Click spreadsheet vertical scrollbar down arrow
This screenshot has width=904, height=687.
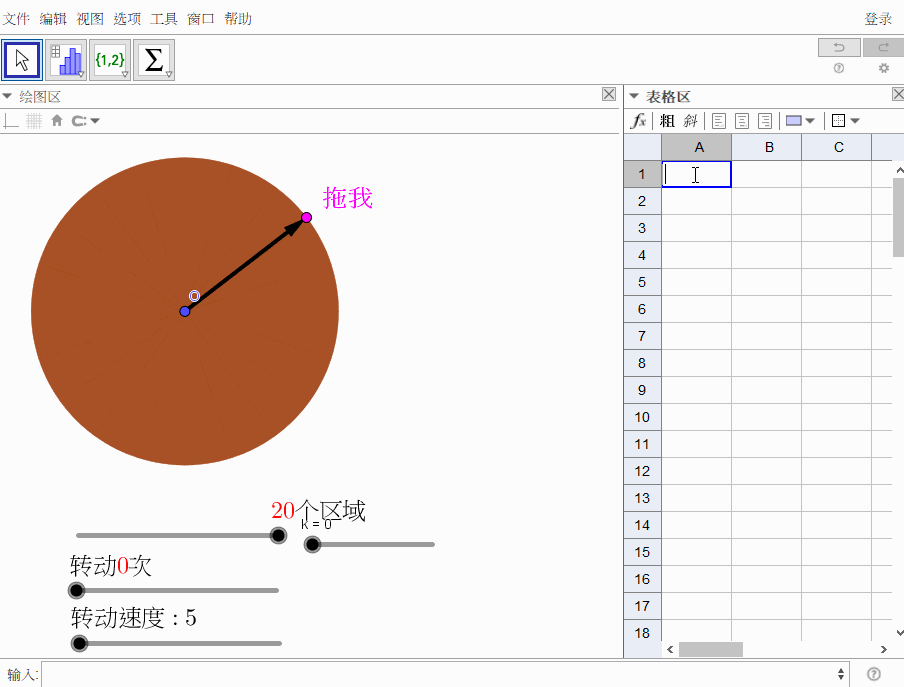tap(899, 632)
